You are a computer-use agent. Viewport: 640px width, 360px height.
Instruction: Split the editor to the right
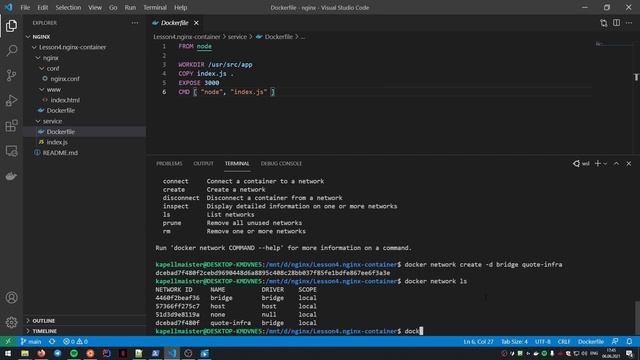[616, 23]
